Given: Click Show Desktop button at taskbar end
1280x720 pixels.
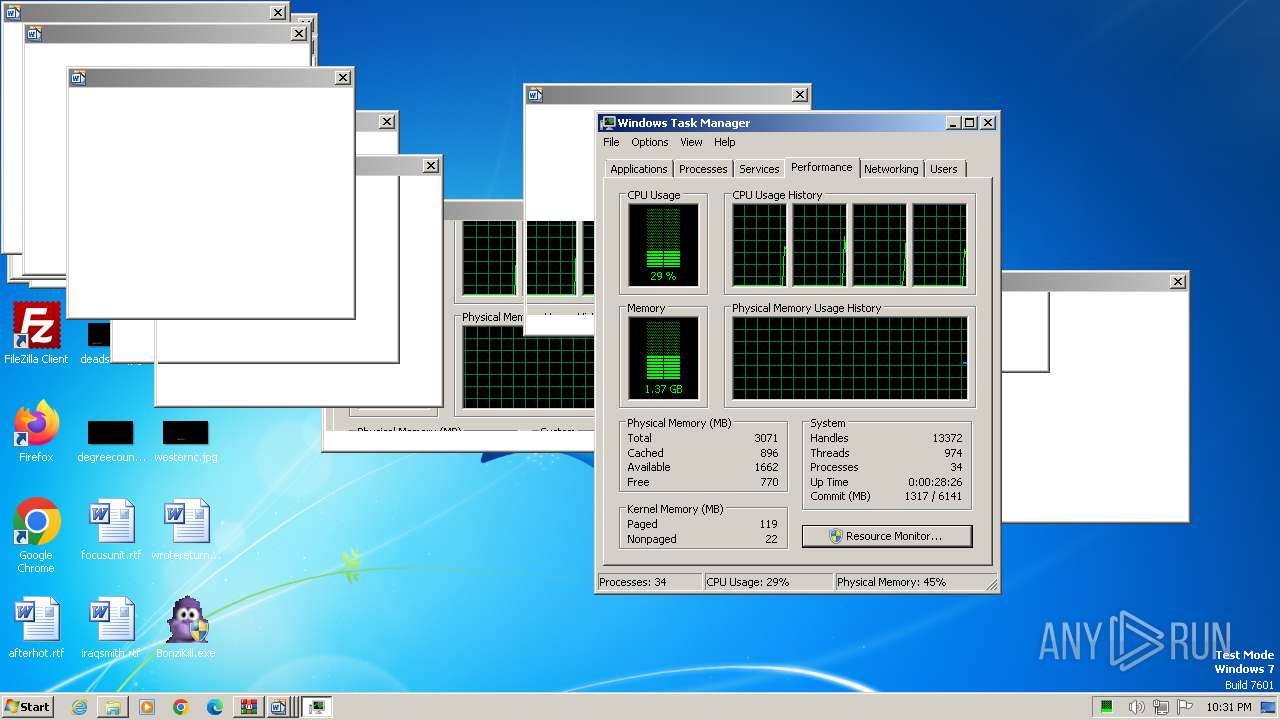Looking at the screenshot, I should click(x=1268, y=707).
